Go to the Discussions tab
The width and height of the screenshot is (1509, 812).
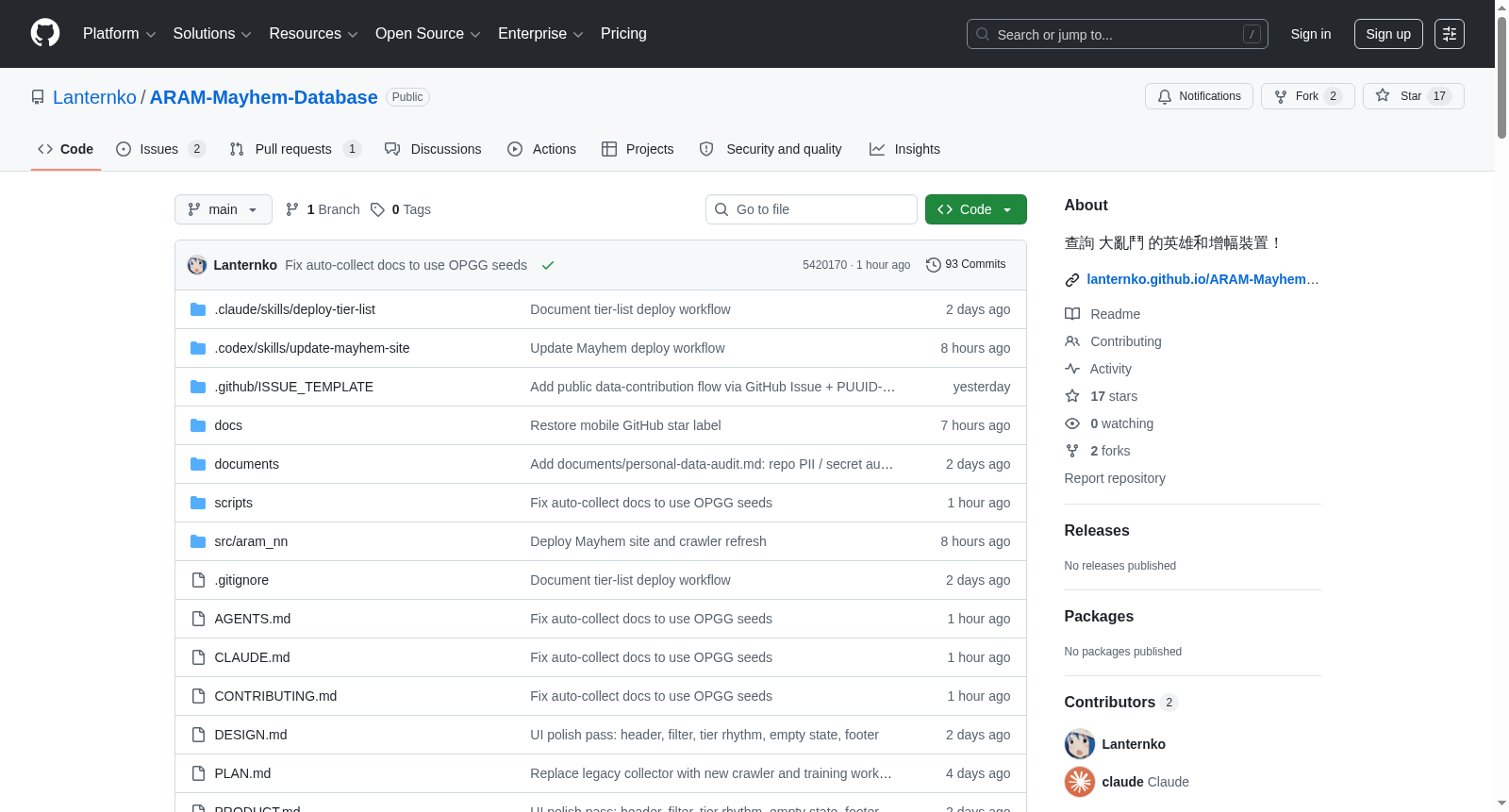(x=433, y=149)
